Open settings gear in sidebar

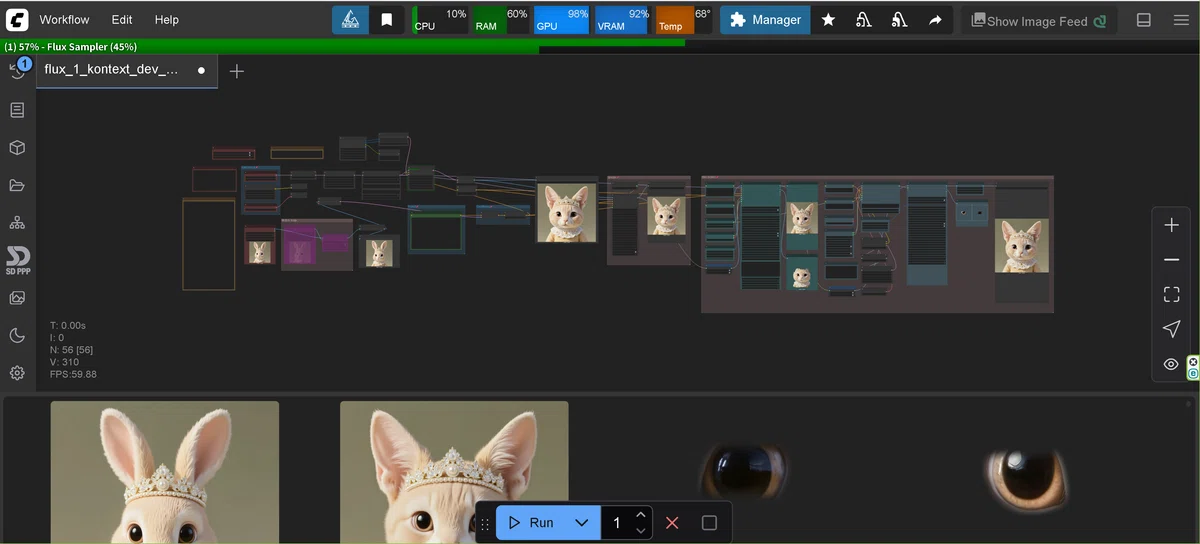click(x=17, y=373)
